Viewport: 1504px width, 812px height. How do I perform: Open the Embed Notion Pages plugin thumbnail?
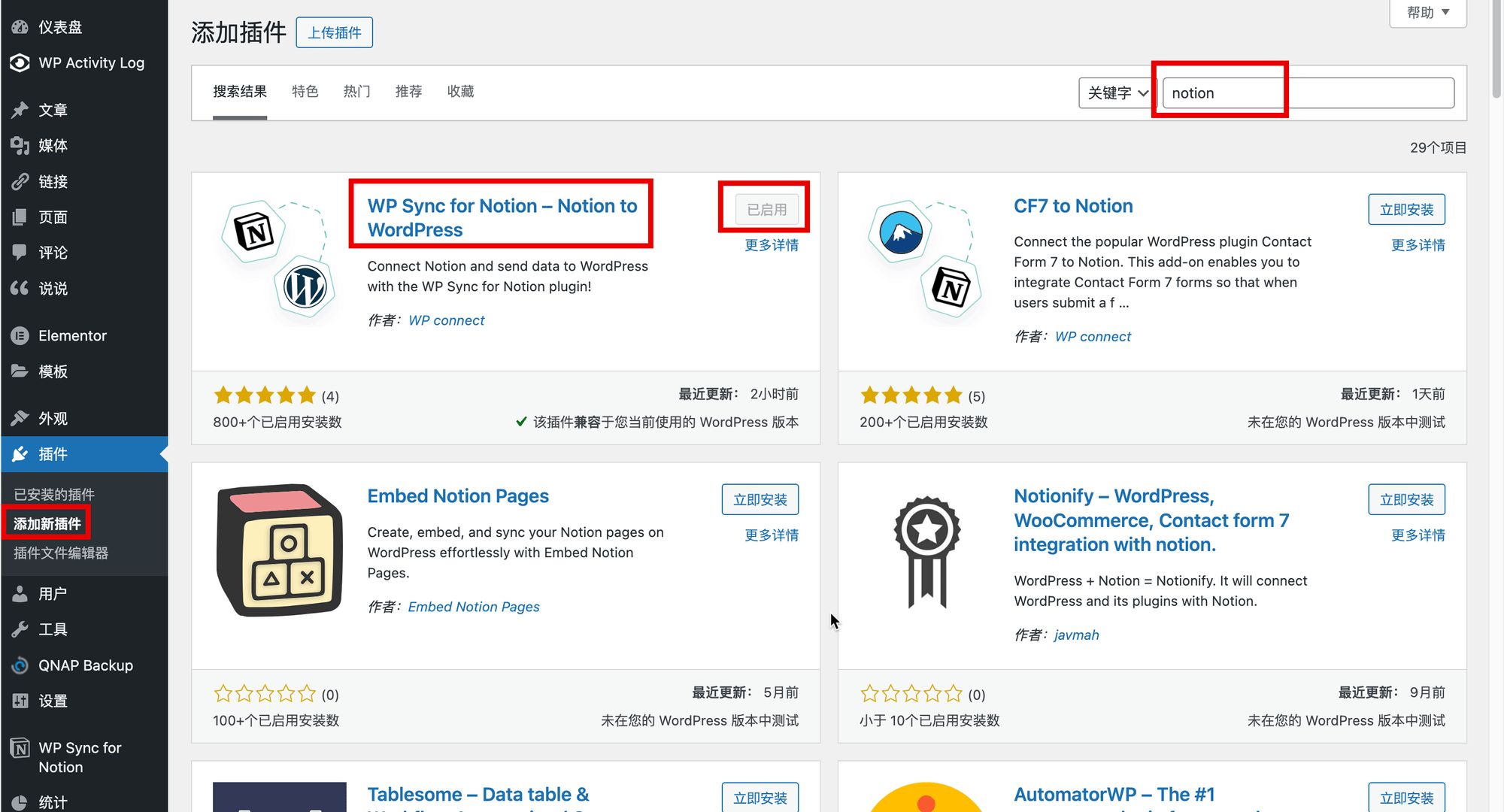279,550
